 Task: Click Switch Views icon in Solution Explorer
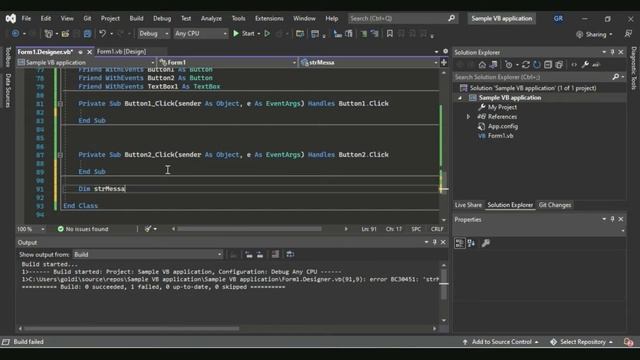click(493, 64)
